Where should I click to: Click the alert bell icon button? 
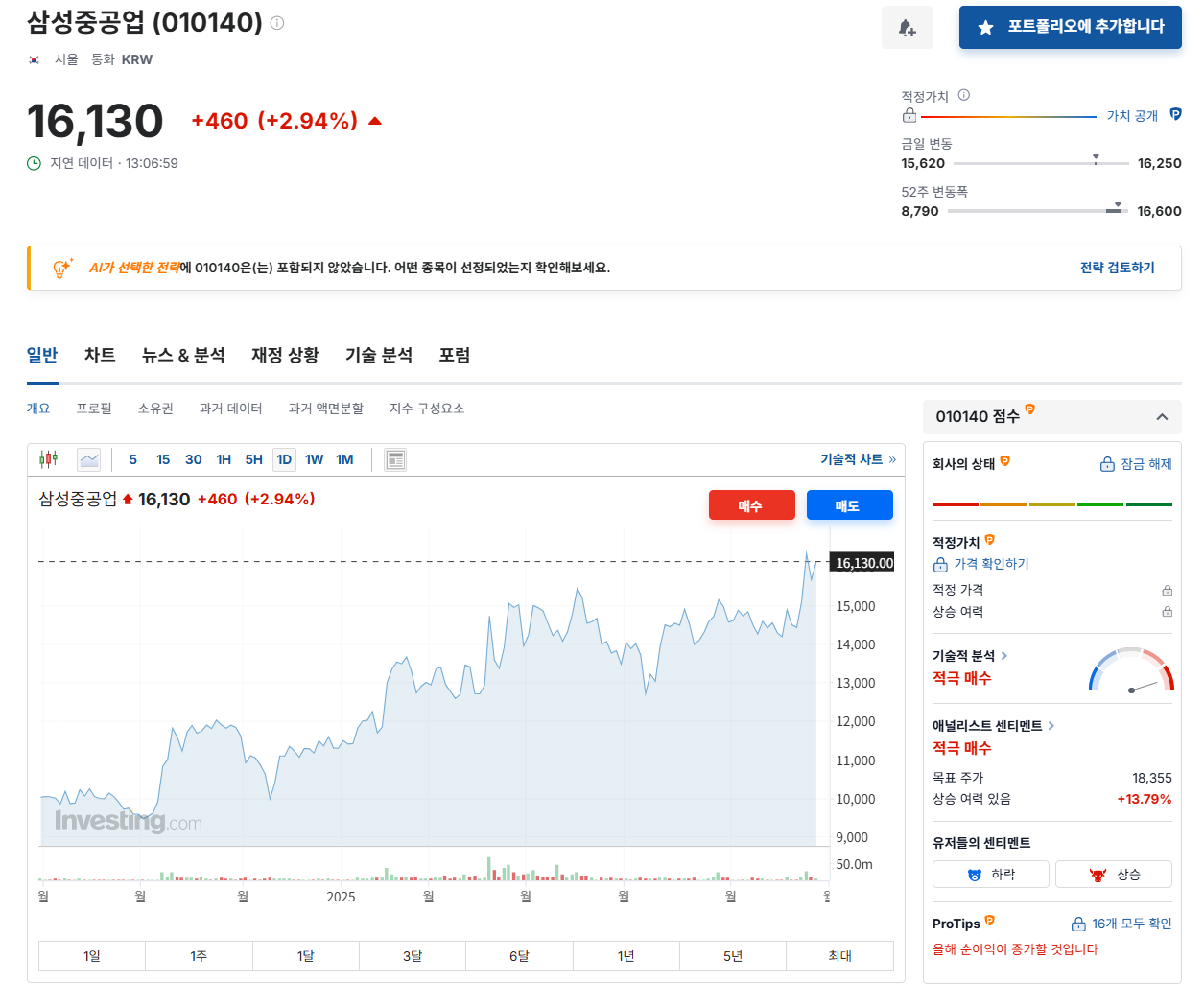point(908,27)
